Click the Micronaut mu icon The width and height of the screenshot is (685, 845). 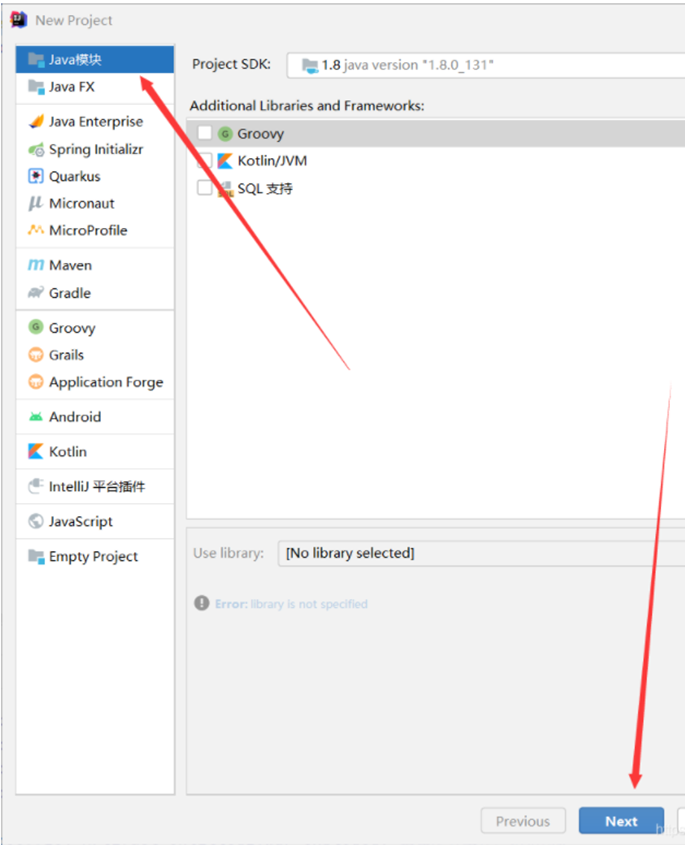tap(36, 203)
